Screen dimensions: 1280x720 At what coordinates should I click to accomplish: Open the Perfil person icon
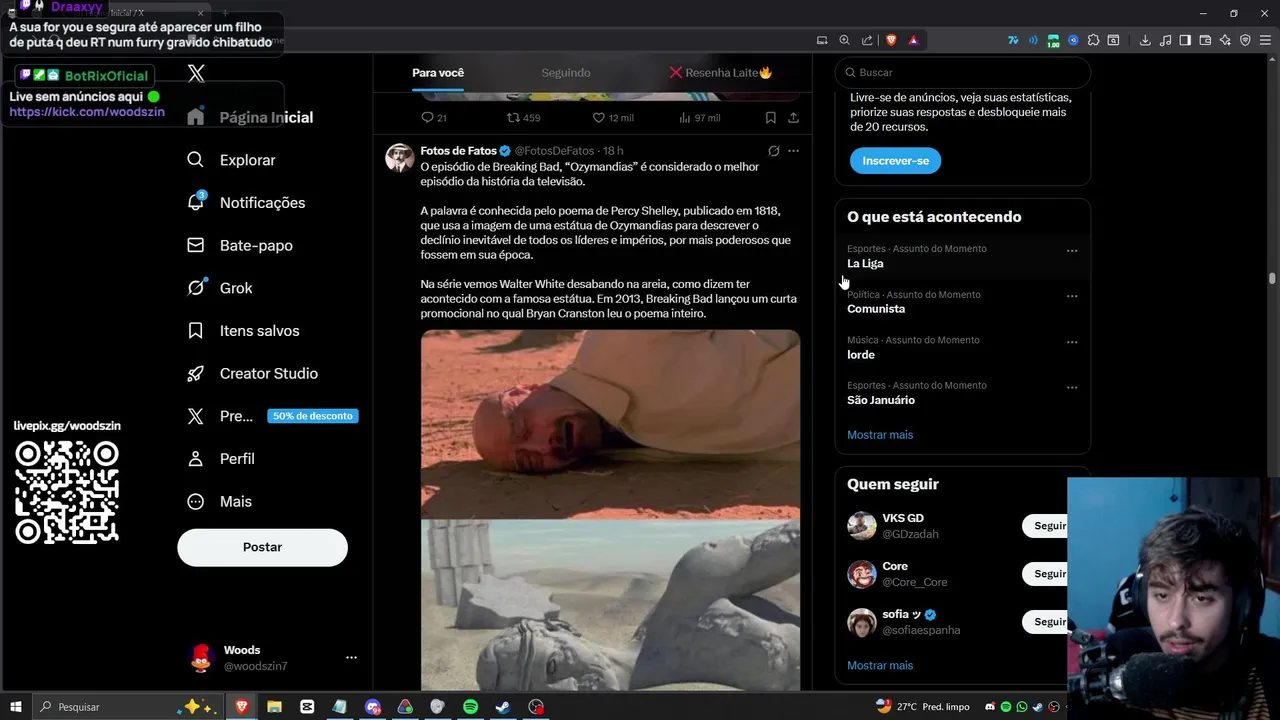pos(196,459)
